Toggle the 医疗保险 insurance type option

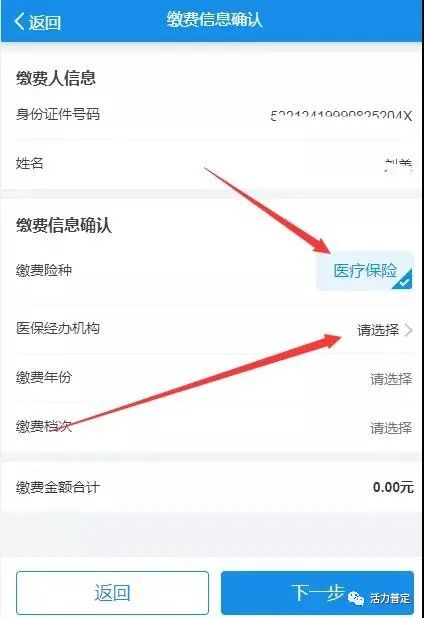coord(364,271)
